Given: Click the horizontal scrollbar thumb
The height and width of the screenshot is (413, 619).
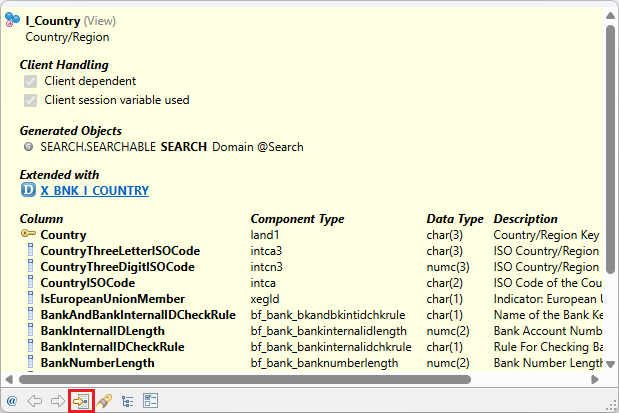Looking at the screenshot, I should click(x=245, y=379).
